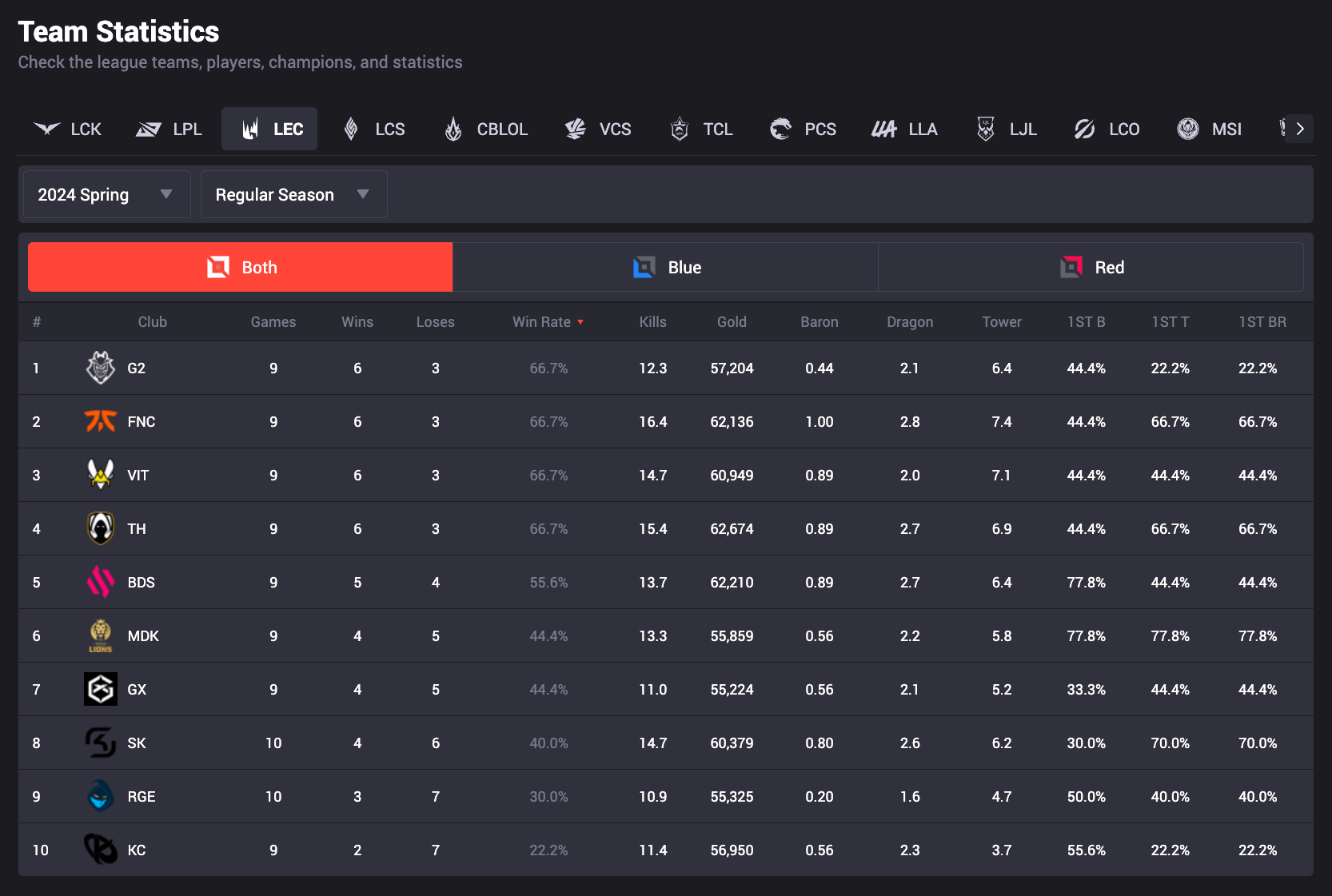
Task: Click the MAD Lions KOI logo
Action: pyautogui.click(x=101, y=635)
